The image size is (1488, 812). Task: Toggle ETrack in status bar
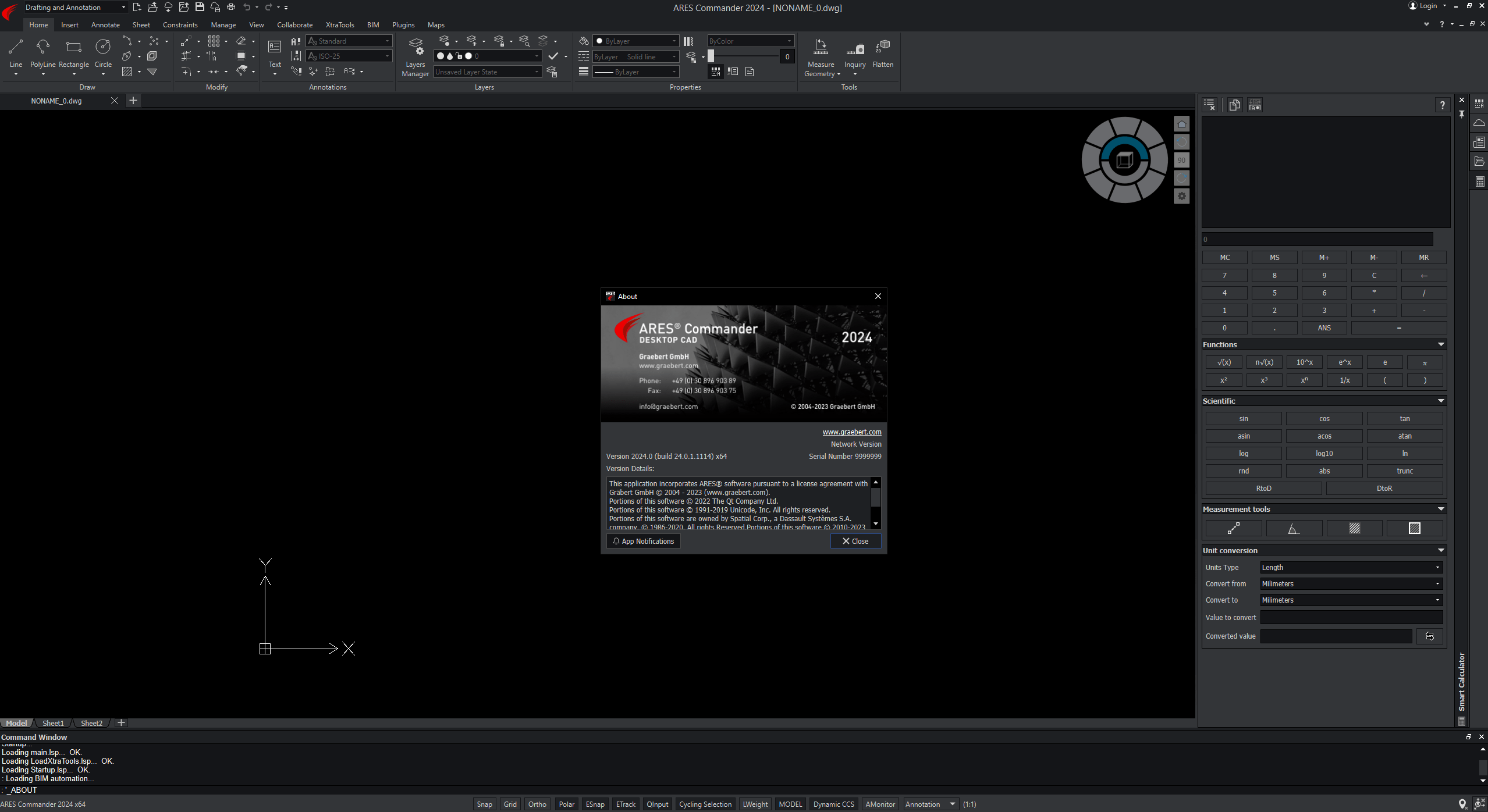[626, 804]
